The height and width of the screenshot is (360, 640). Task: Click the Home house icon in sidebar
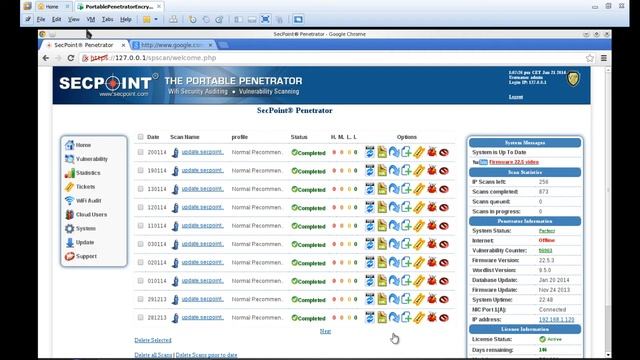[x=69, y=145]
